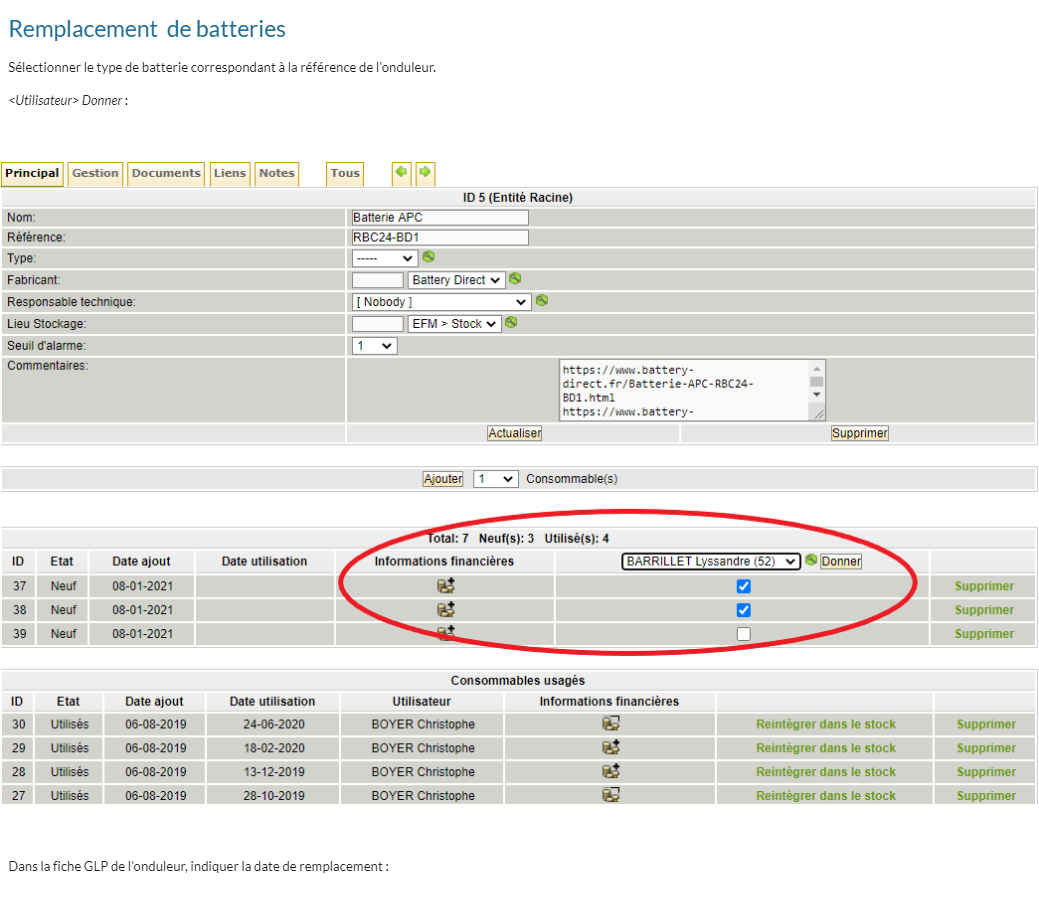Open the BARRILLET Lyssandre user dropdown

click(x=710, y=561)
